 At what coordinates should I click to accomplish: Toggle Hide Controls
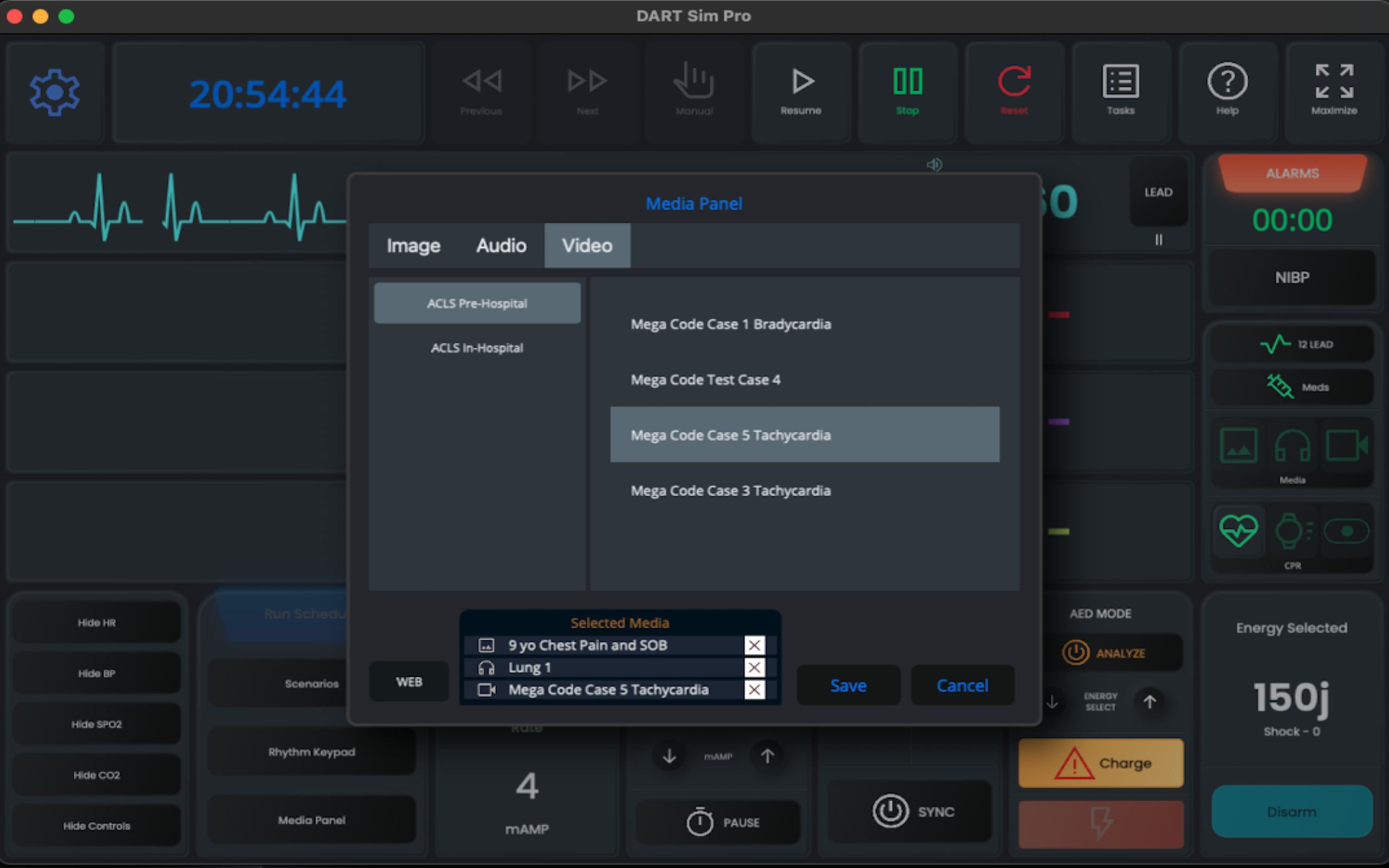pos(97,826)
